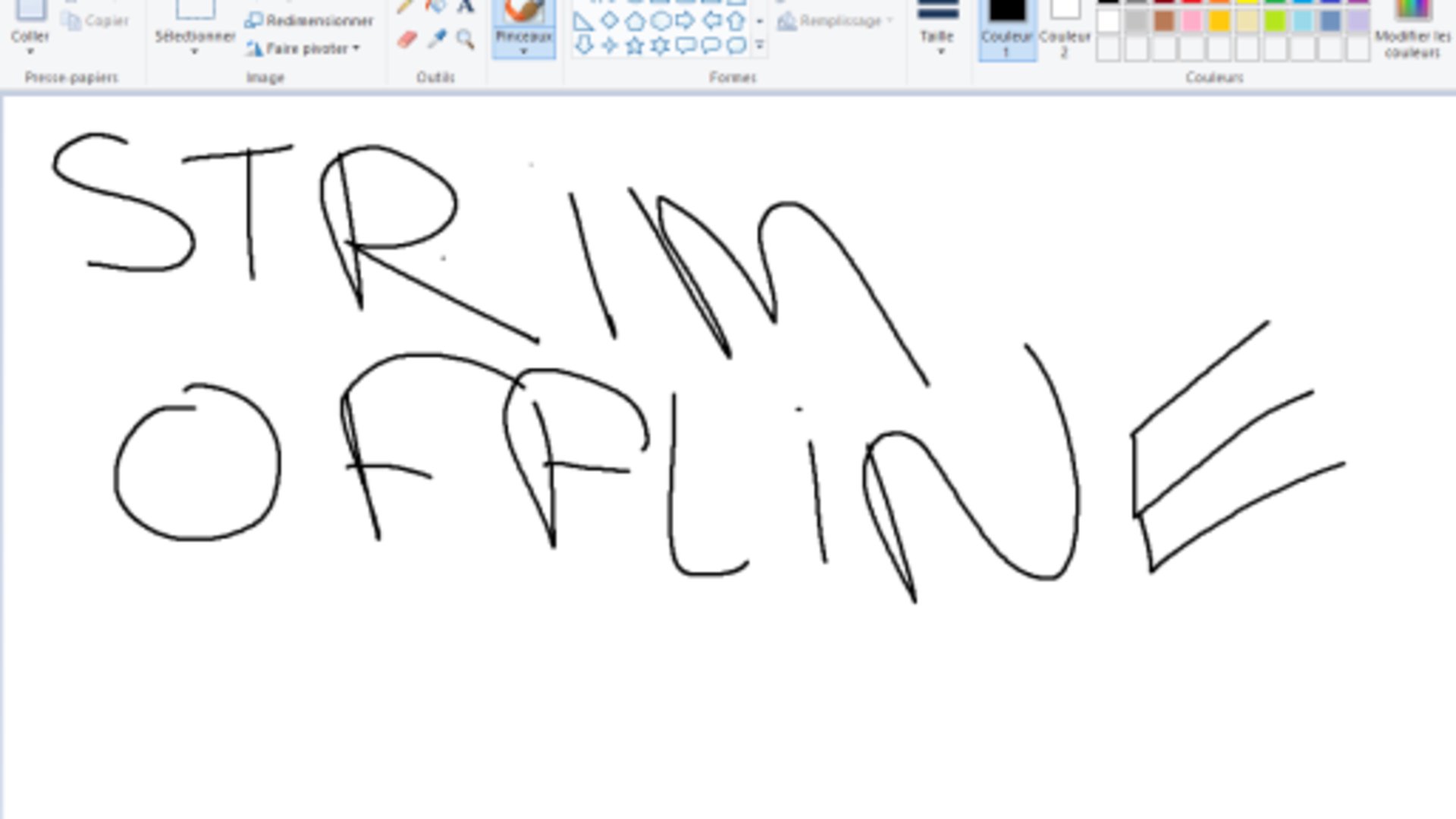The height and width of the screenshot is (819, 1456).
Task: Select the Eraser tool
Action: pyautogui.click(x=407, y=39)
